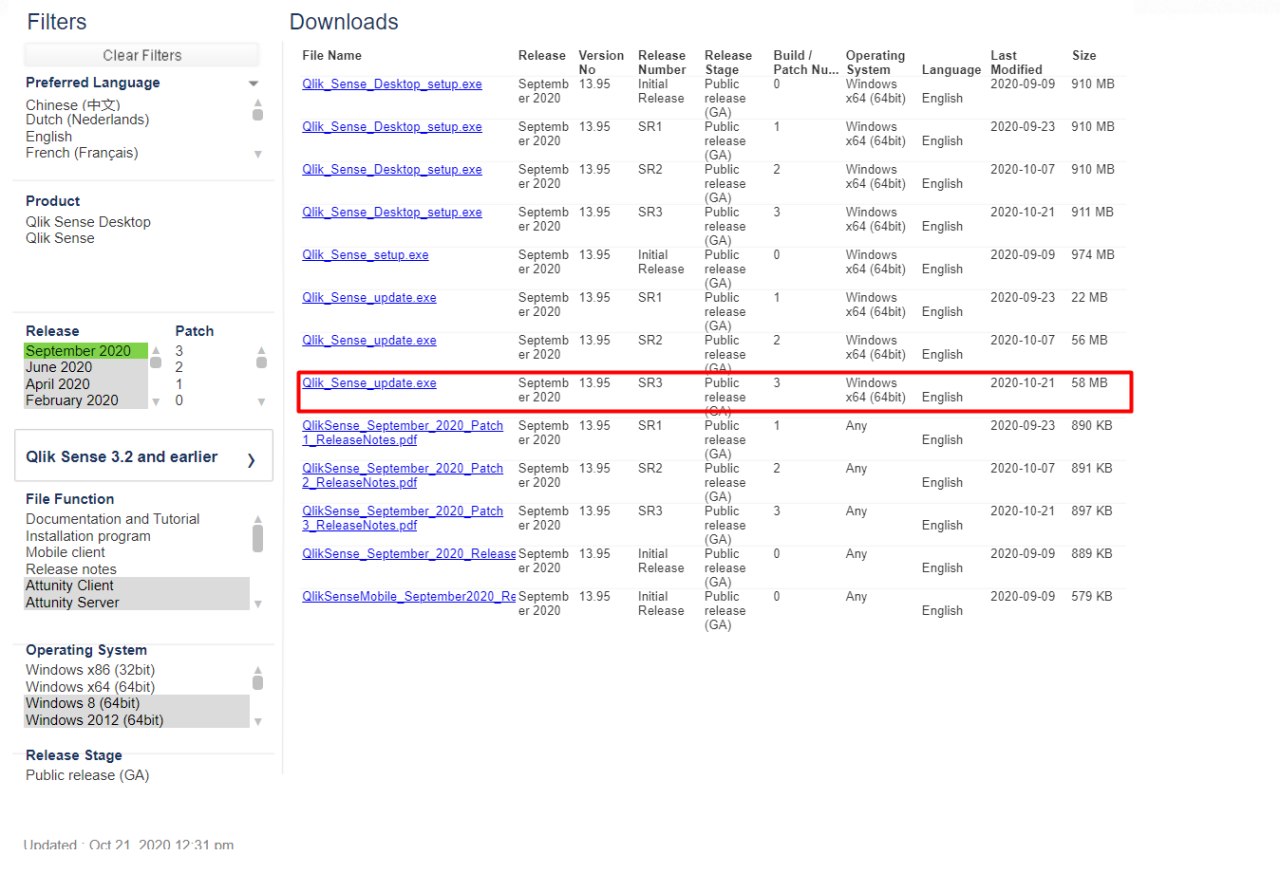Download Qlik_Sense_Desktop_setup.exe SR2, 2020-10-07
The width and height of the screenshot is (1280, 892).
pyautogui.click(x=392, y=170)
